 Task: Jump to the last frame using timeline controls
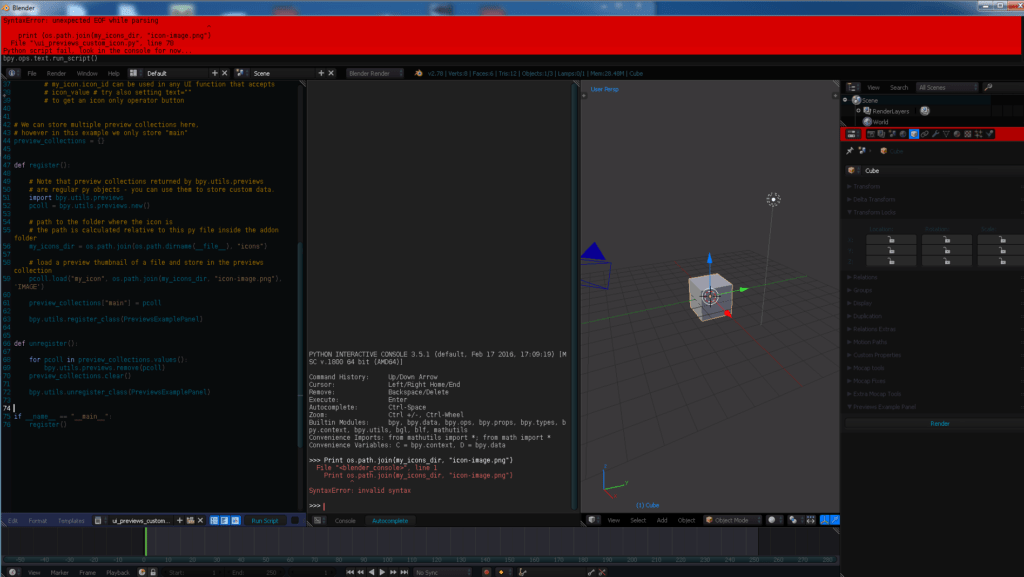click(x=403, y=569)
